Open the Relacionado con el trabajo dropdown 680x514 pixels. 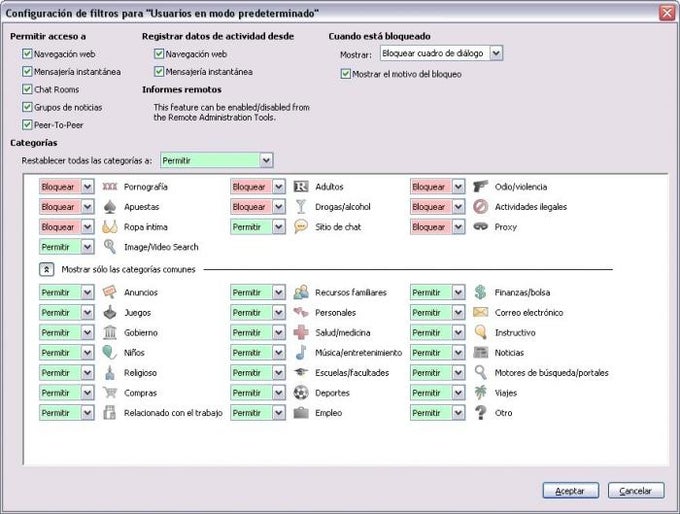pyautogui.click(x=67, y=413)
